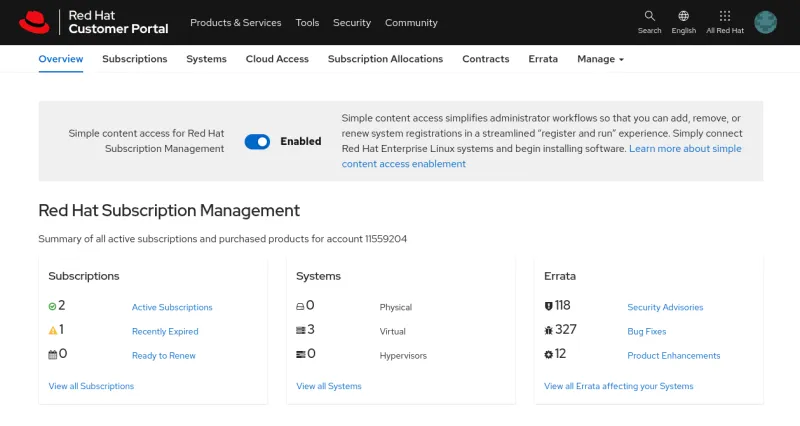Disable the simple content access toggle
This screenshot has width=800, height=426.
(x=257, y=141)
